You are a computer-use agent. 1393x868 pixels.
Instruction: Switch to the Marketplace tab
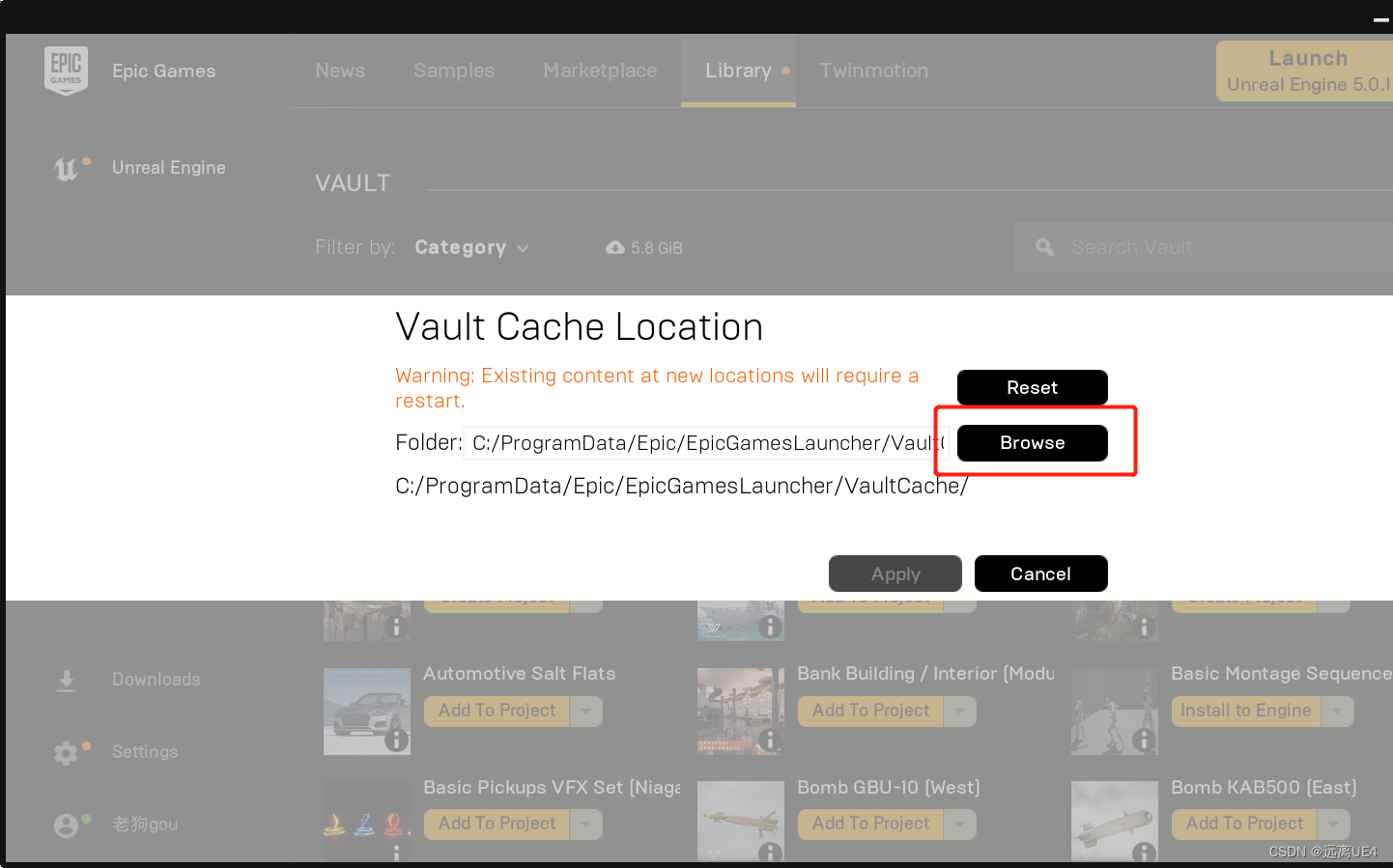(600, 70)
